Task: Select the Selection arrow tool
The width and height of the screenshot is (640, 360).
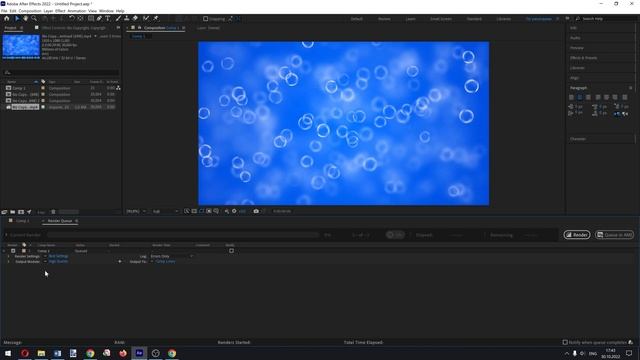Action: [17, 18]
